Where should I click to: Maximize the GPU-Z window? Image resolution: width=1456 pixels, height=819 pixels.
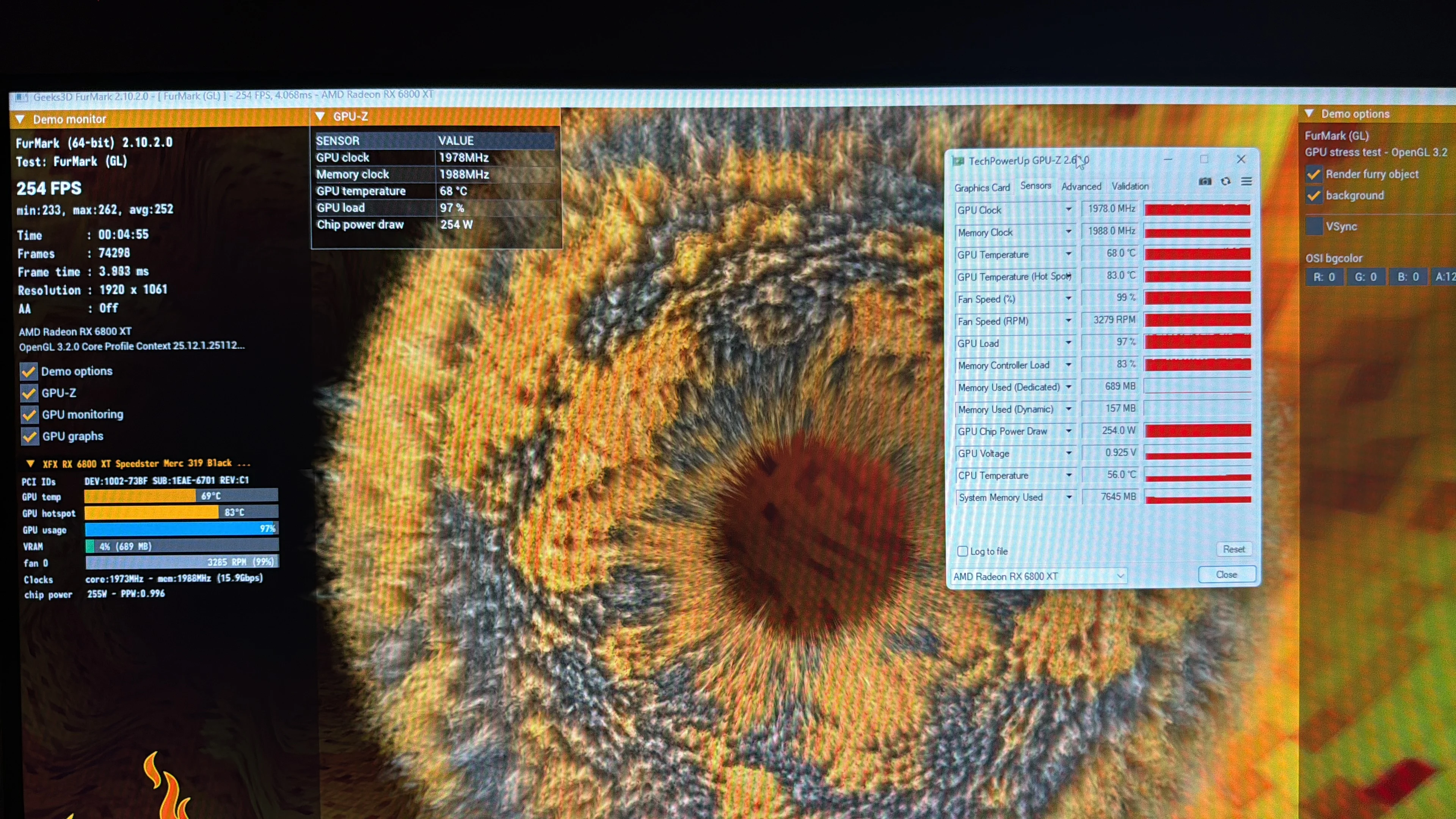(x=1204, y=159)
